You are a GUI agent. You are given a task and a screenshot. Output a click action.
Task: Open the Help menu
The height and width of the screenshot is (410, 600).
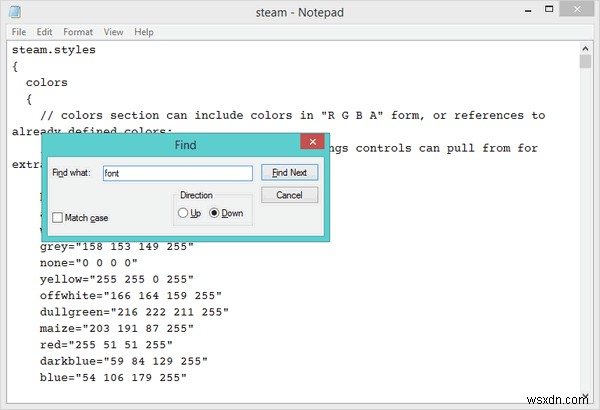(144, 32)
